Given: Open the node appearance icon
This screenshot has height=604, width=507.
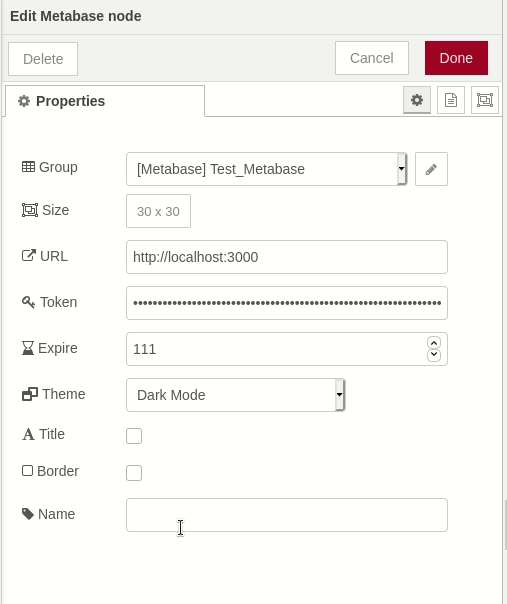Looking at the screenshot, I should (485, 100).
